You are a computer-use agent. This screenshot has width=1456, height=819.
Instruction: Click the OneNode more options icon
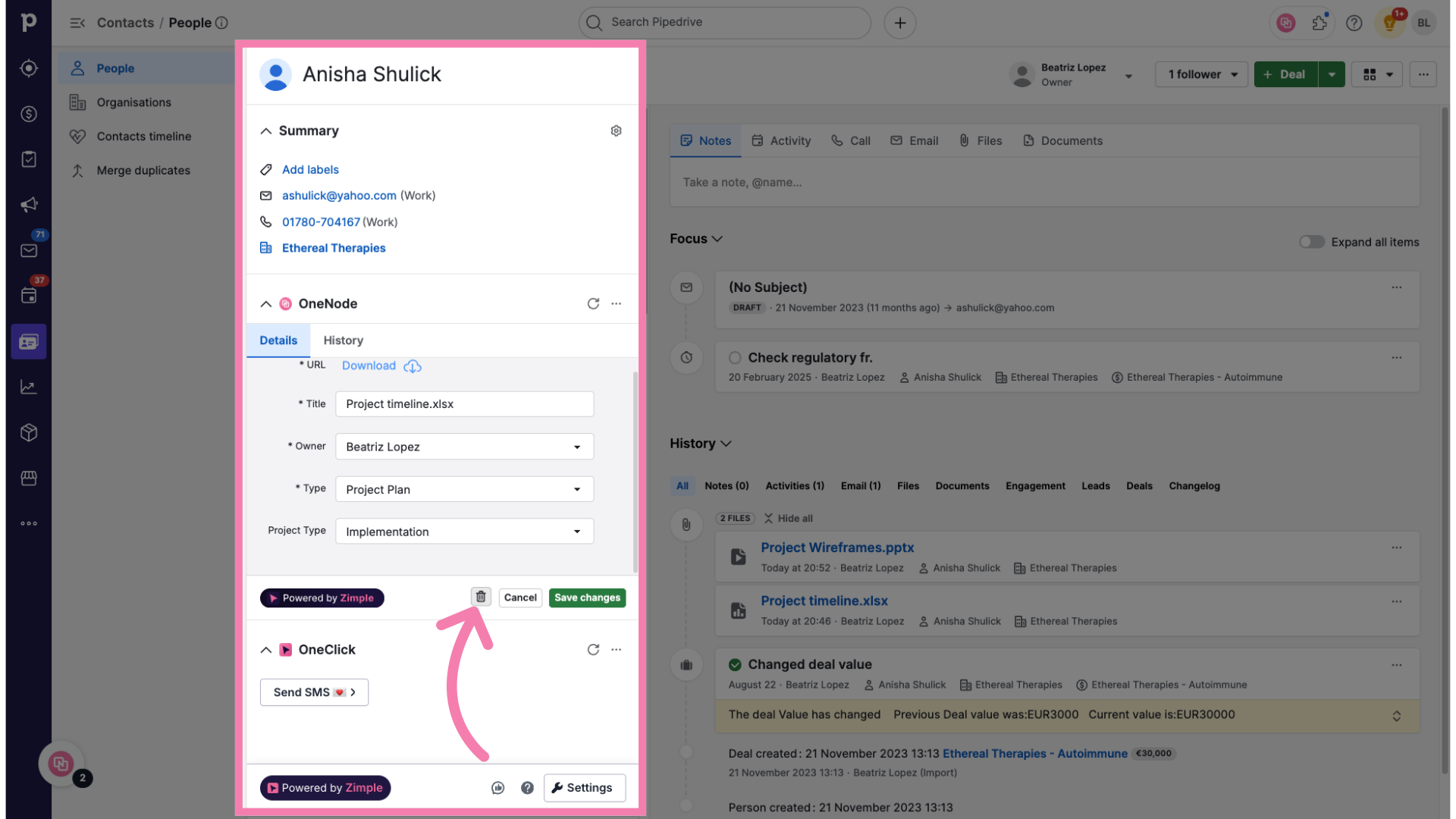click(x=616, y=303)
